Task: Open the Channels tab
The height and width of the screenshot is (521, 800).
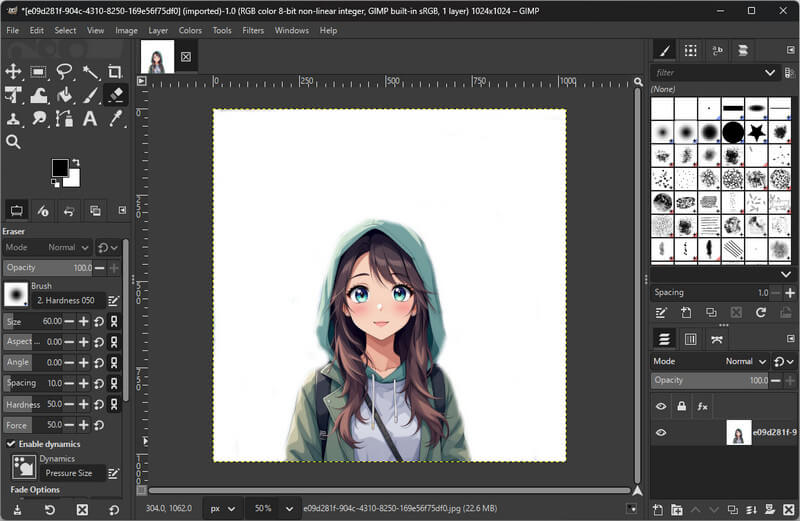Action: pos(690,339)
